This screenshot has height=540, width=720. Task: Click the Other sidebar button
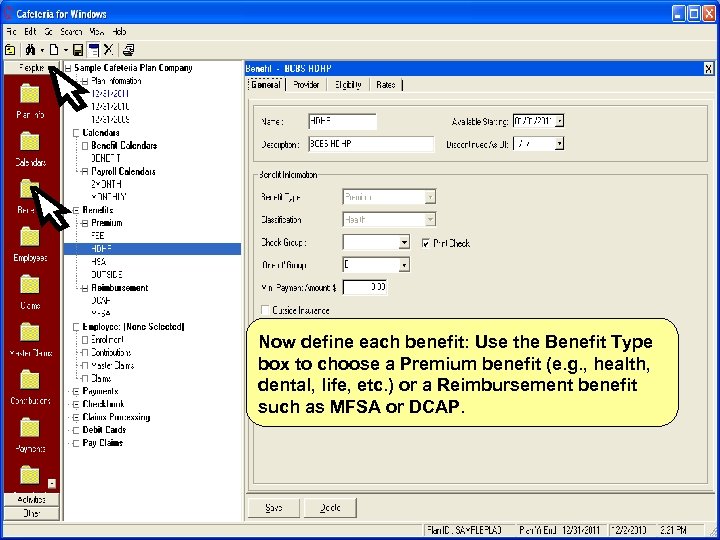(31, 513)
